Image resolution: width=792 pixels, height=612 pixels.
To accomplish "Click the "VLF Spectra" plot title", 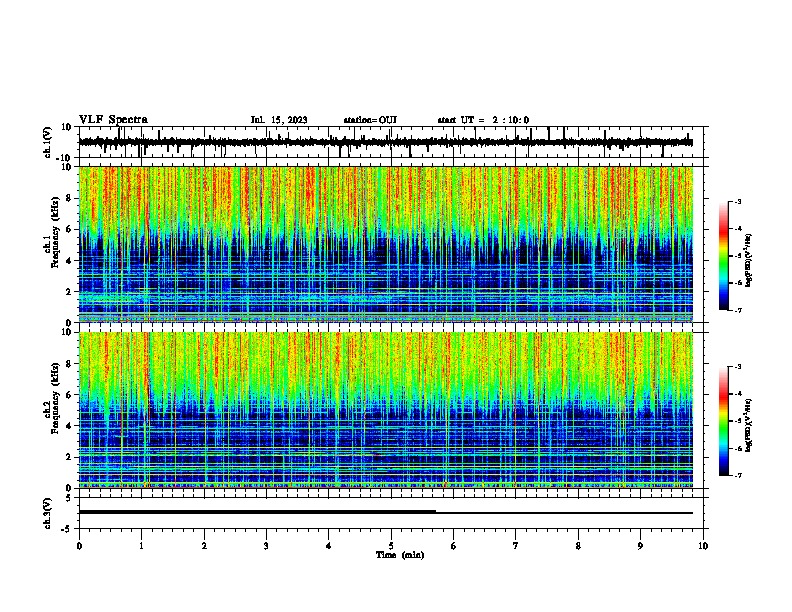I will click(113, 120).
